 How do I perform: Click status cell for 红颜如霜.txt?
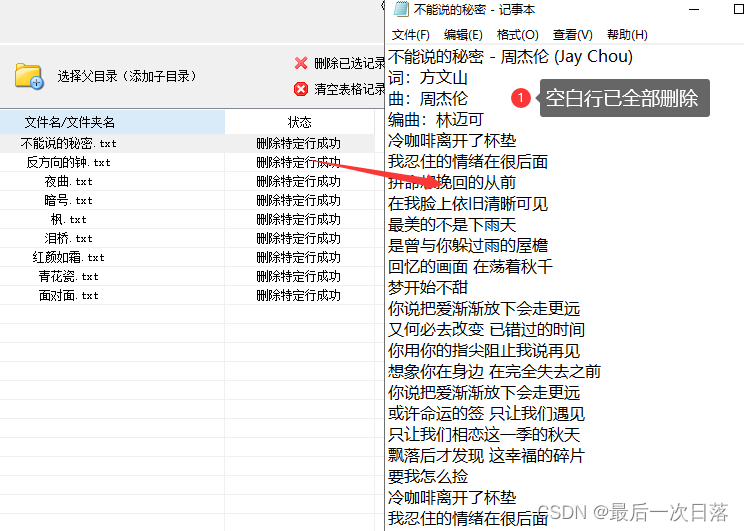[x=299, y=257]
